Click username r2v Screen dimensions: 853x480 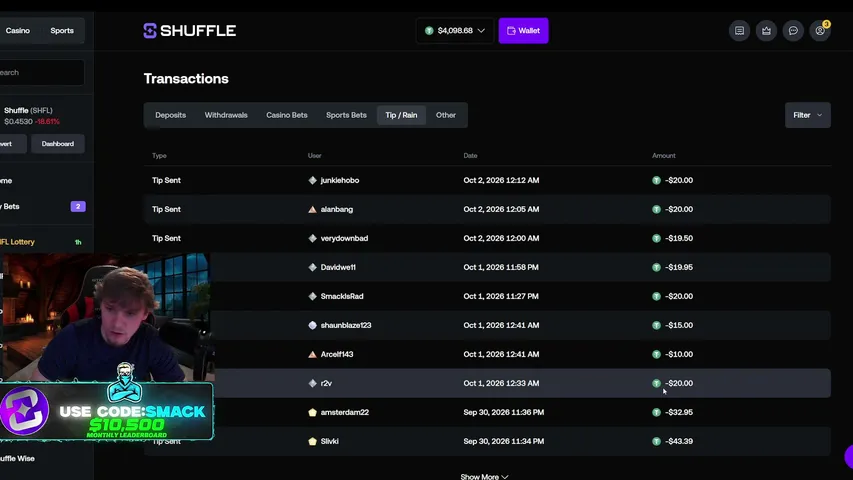pos(326,383)
